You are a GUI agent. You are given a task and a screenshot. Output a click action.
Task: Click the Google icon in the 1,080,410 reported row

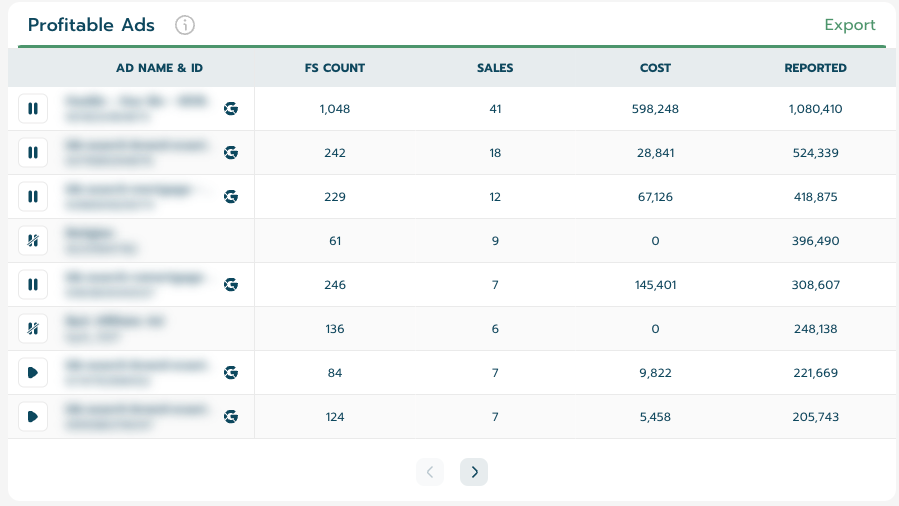[x=231, y=109]
